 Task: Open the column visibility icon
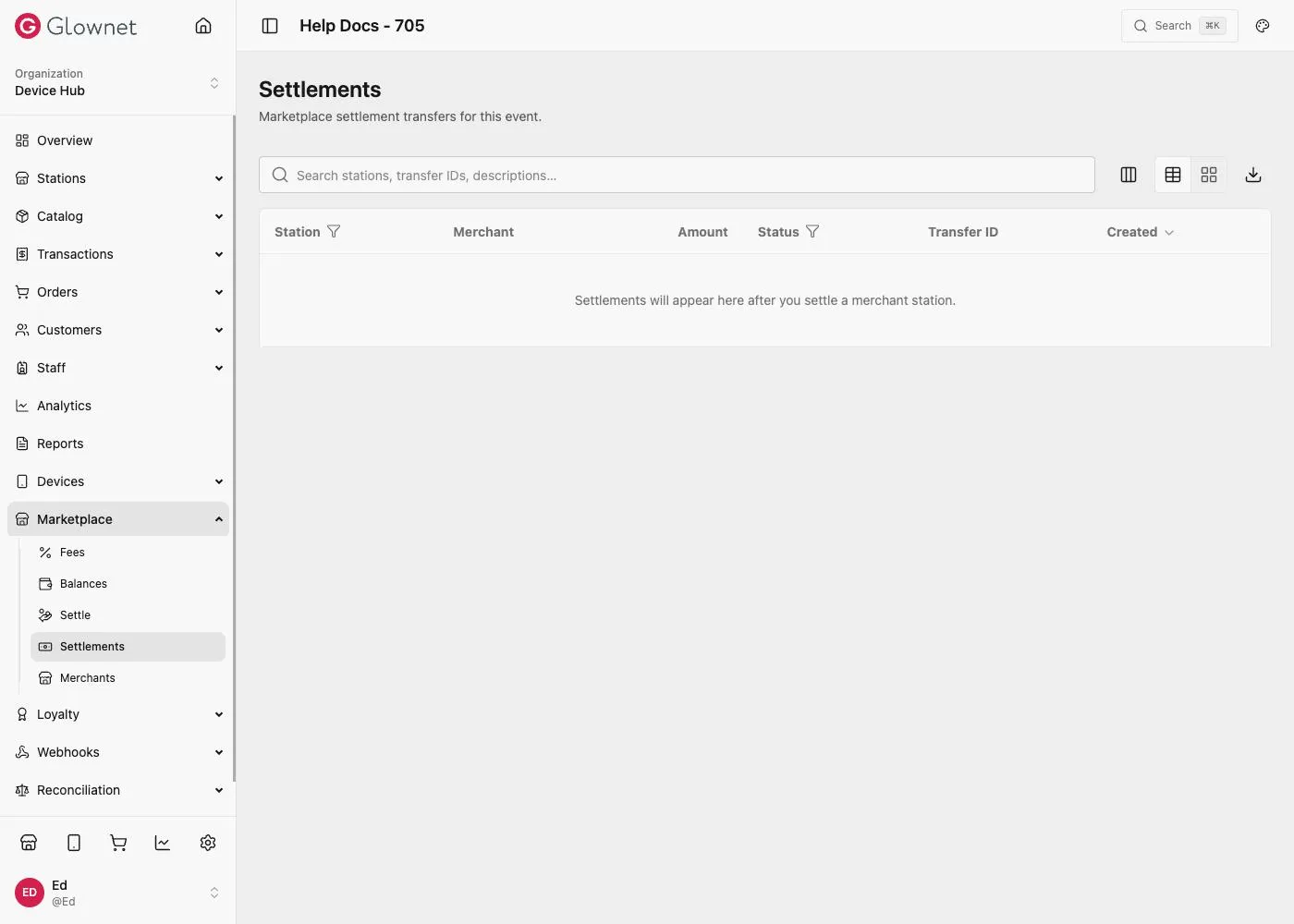pos(1129,175)
